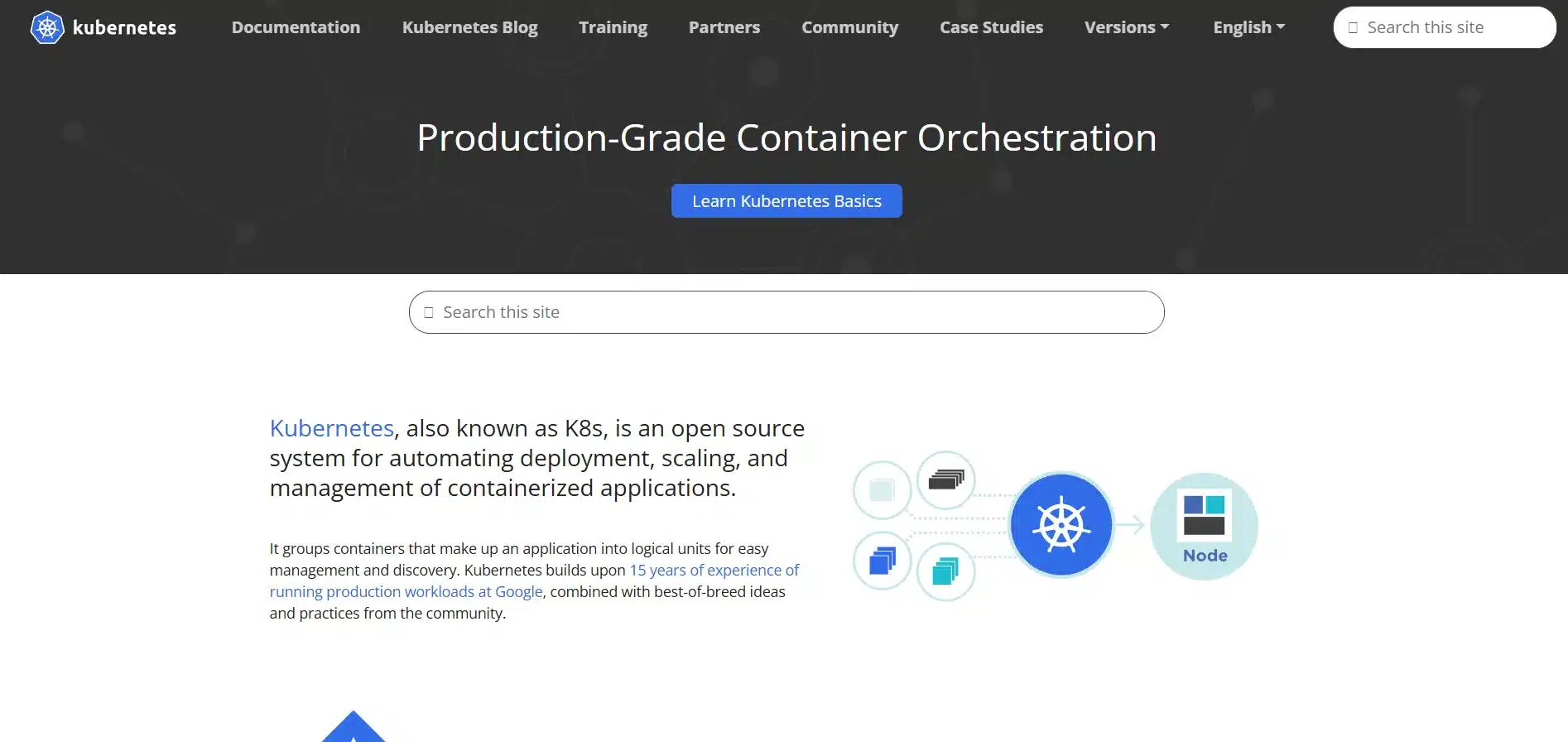The image size is (1568, 742).
Task: Click the kubernetes wordmark in the header
Action: click(x=124, y=27)
